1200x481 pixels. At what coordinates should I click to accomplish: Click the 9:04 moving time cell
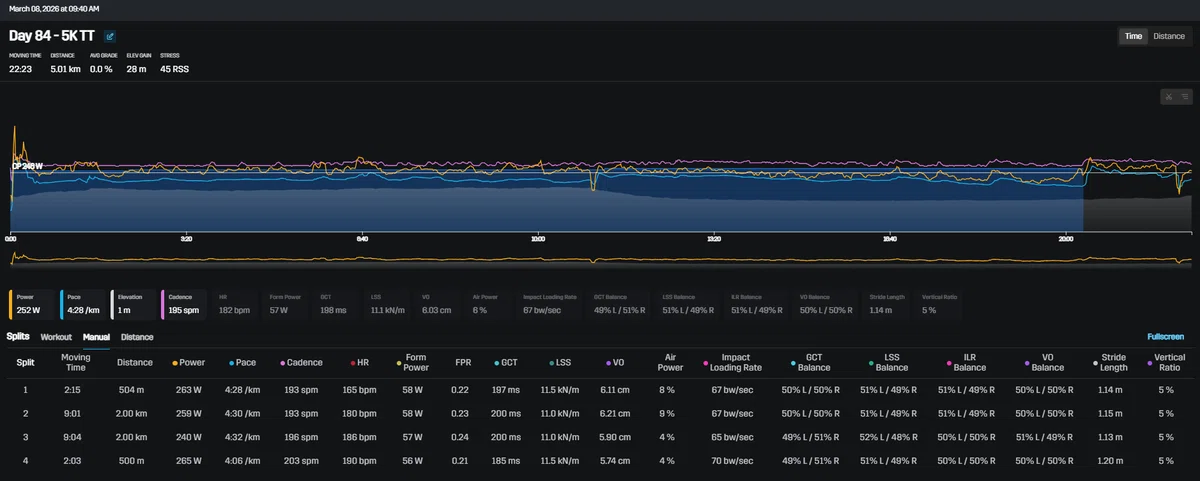click(76, 437)
